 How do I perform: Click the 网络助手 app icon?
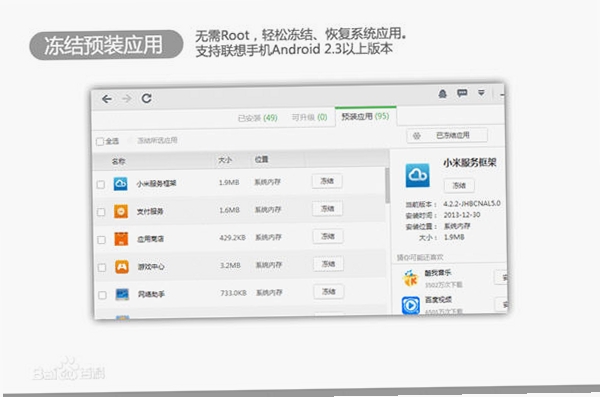coord(122,294)
